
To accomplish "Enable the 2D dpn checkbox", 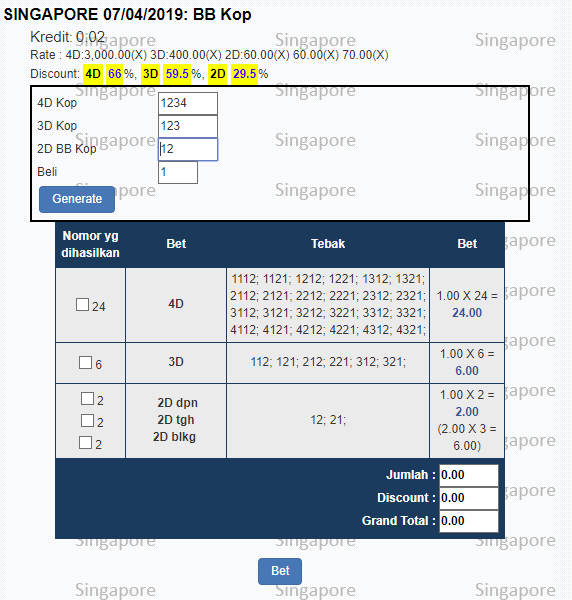I will [87, 398].
